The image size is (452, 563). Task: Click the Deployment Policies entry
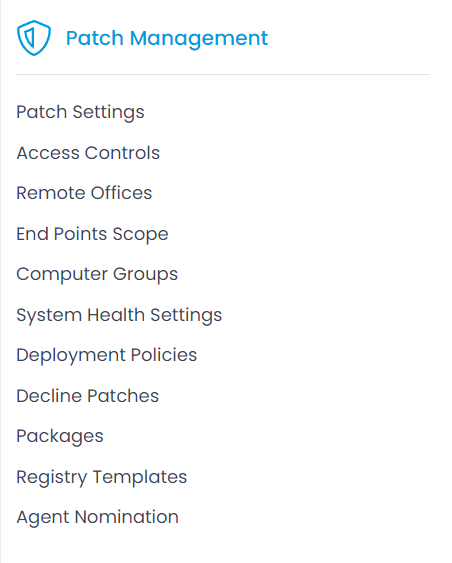[x=107, y=355]
